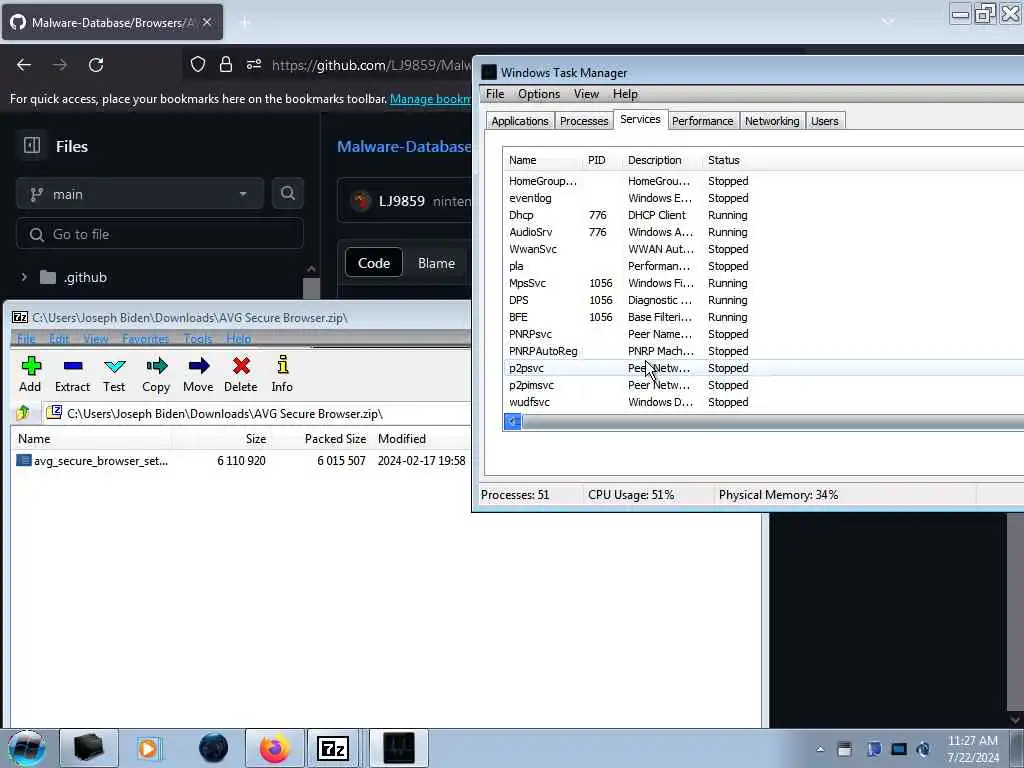Sort services by Status column header
Image resolution: width=1024 pixels, height=768 pixels.
724,160
